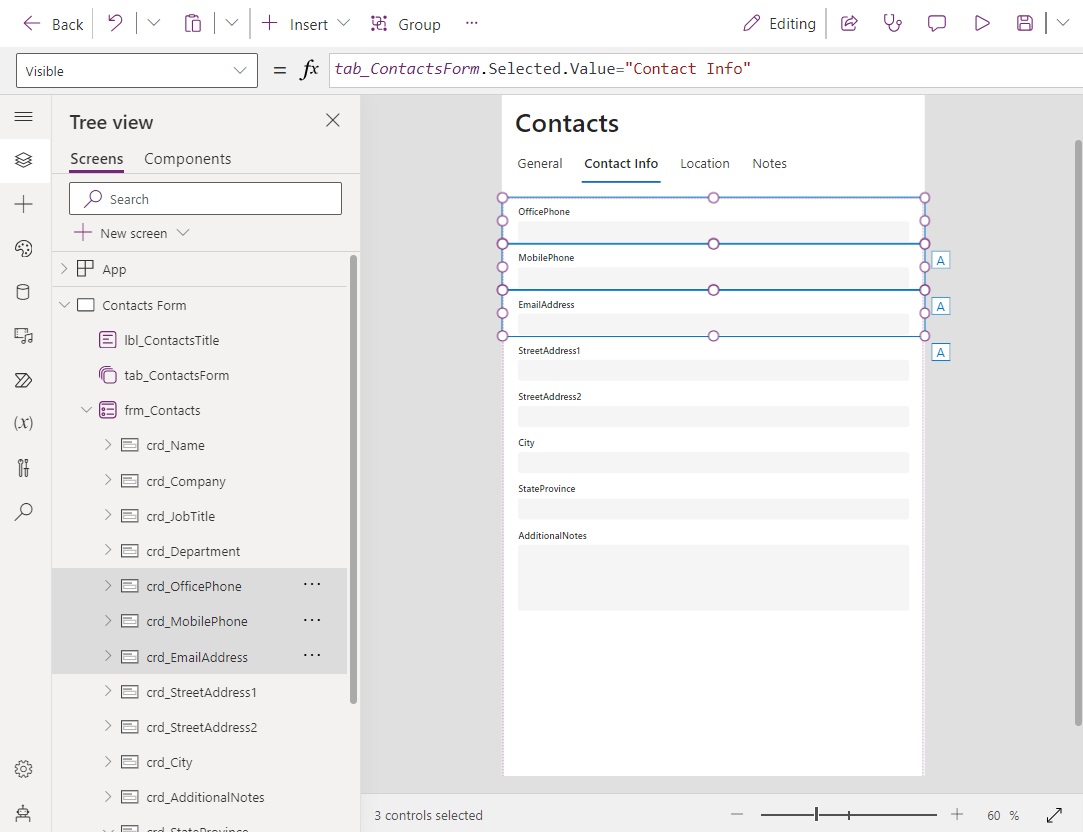The width and height of the screenshot is (1083, 832).
Task: Go Back using the Back button
Action: 52,23
